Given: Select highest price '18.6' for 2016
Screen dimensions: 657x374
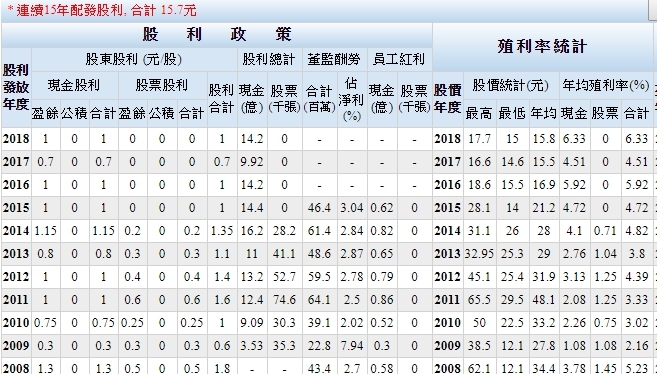Looking at the screenshot, I should [479, 185].
